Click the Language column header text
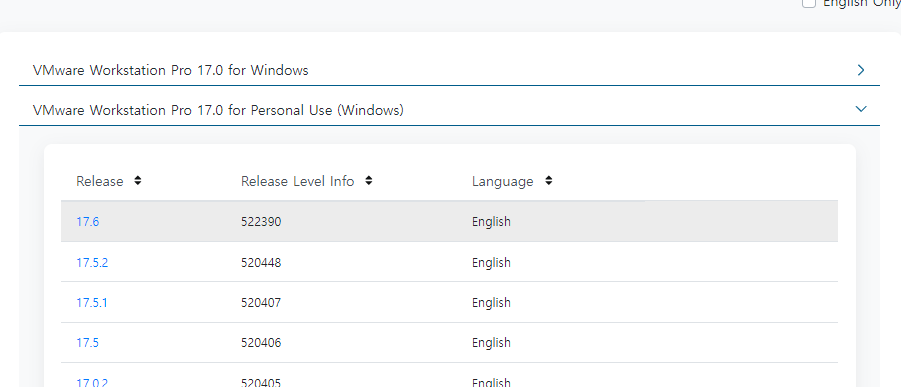Viewport: 901px width, 387px height. tap(503, 182)
